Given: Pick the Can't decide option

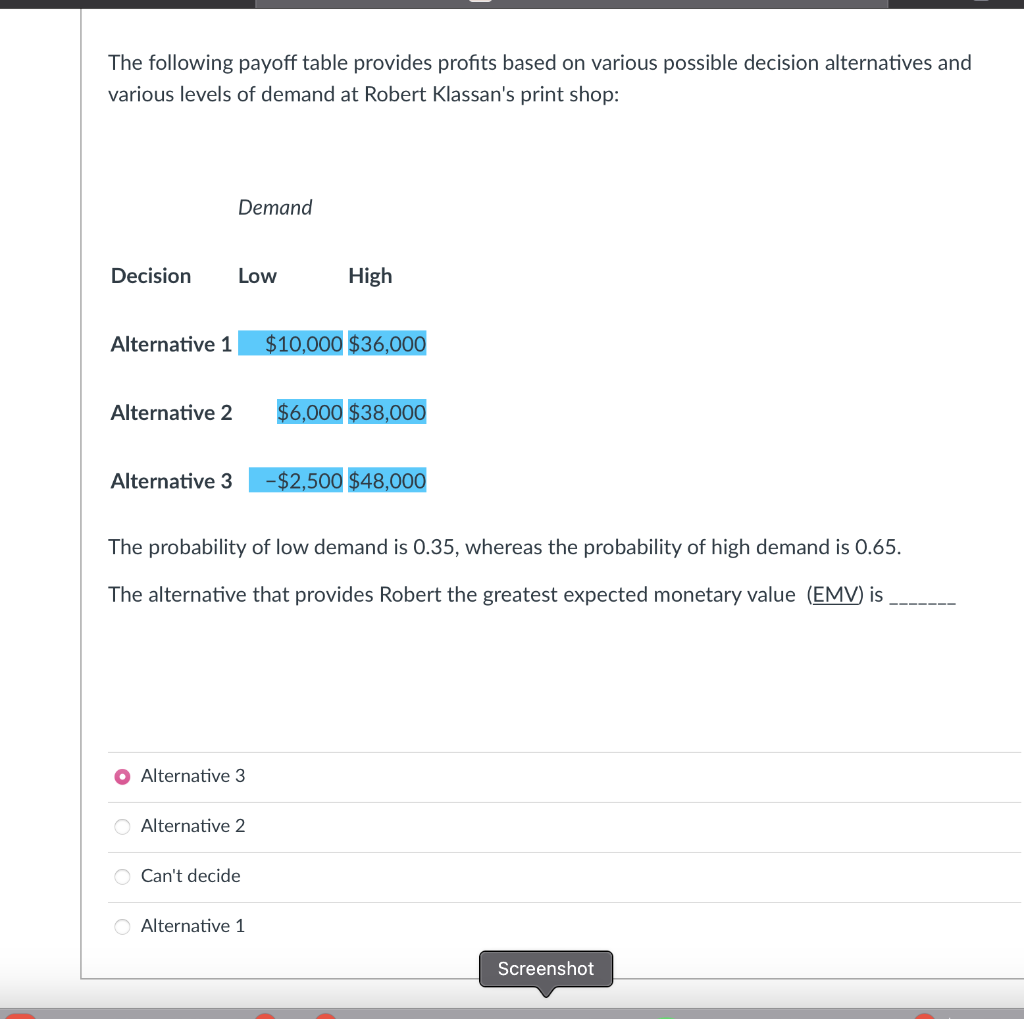Looking at the screenshot, I should click(121, 876).
